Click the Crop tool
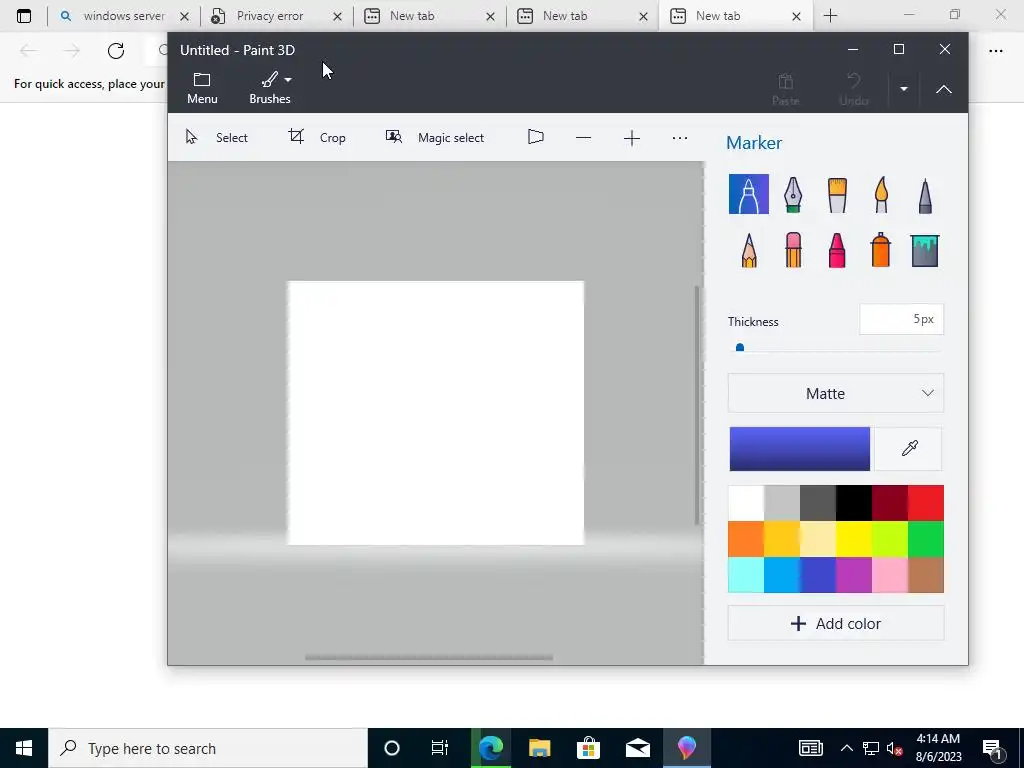Image resolution: width=1024 pixels, height=768 pixels. [x=317, y=137]
